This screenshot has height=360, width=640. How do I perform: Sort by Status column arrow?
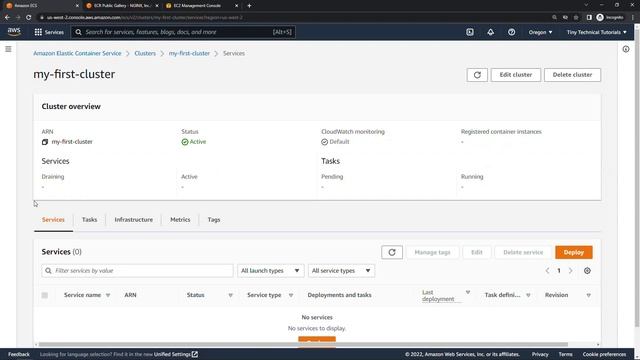click(x=230, y=295)
